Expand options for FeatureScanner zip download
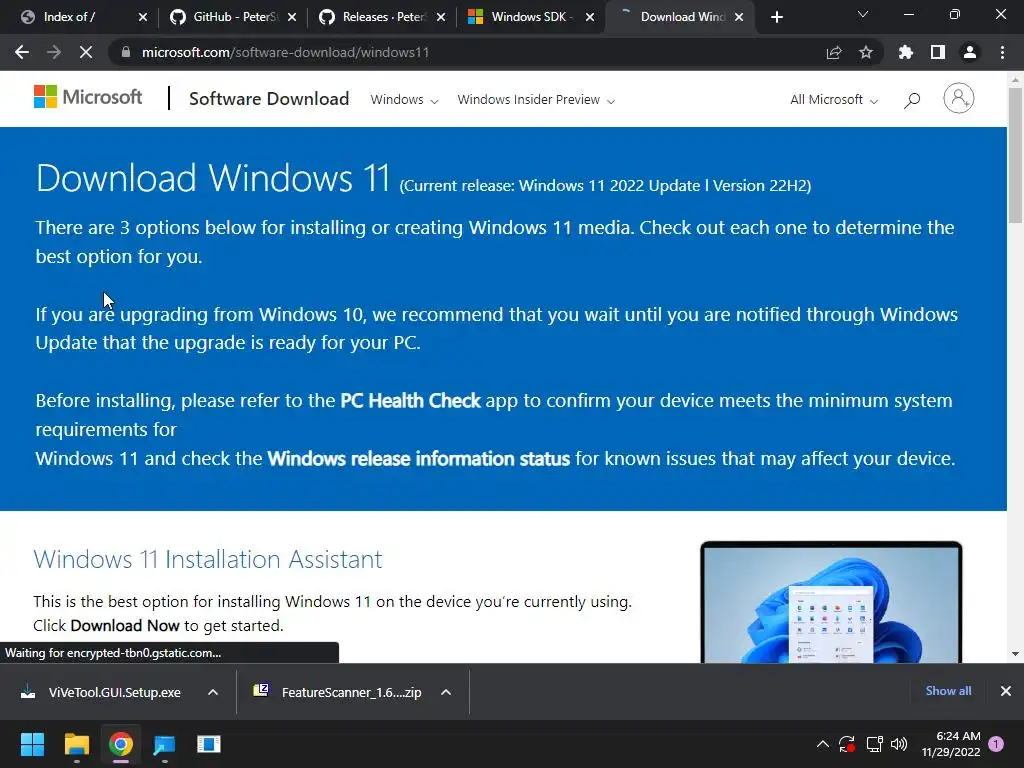Viewport: 1024px width, 768px height. pos(446,692)
